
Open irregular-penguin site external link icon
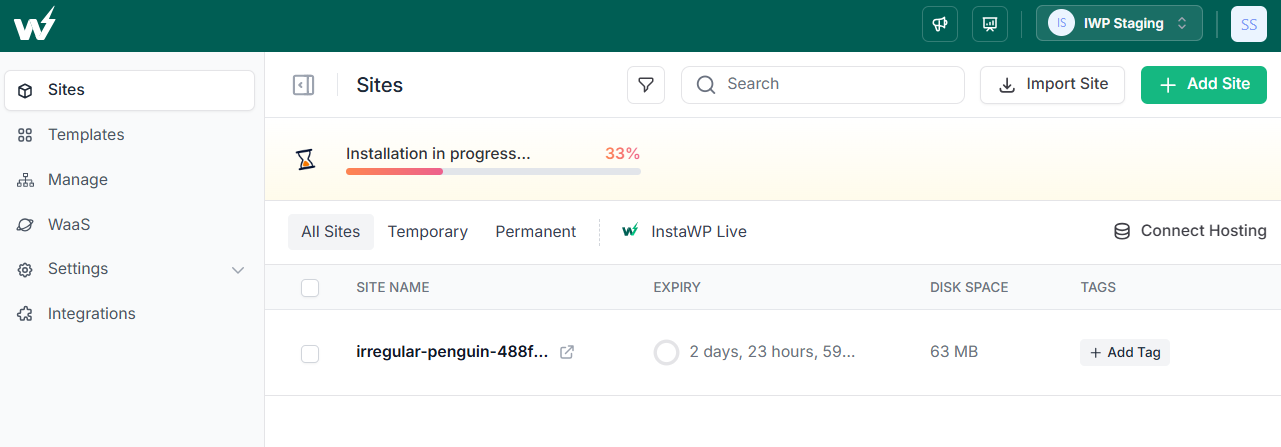[567, 352]
